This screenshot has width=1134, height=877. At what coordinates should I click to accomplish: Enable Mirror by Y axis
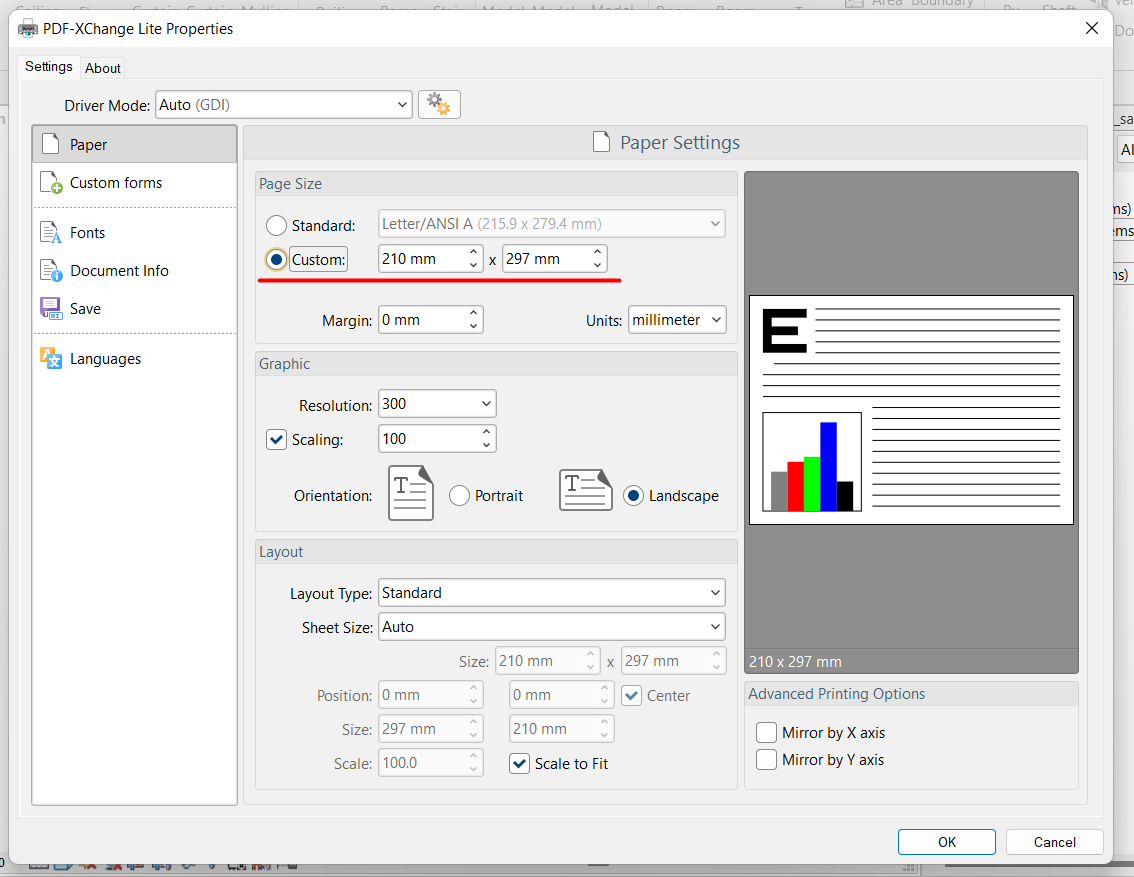click(766, 760)
